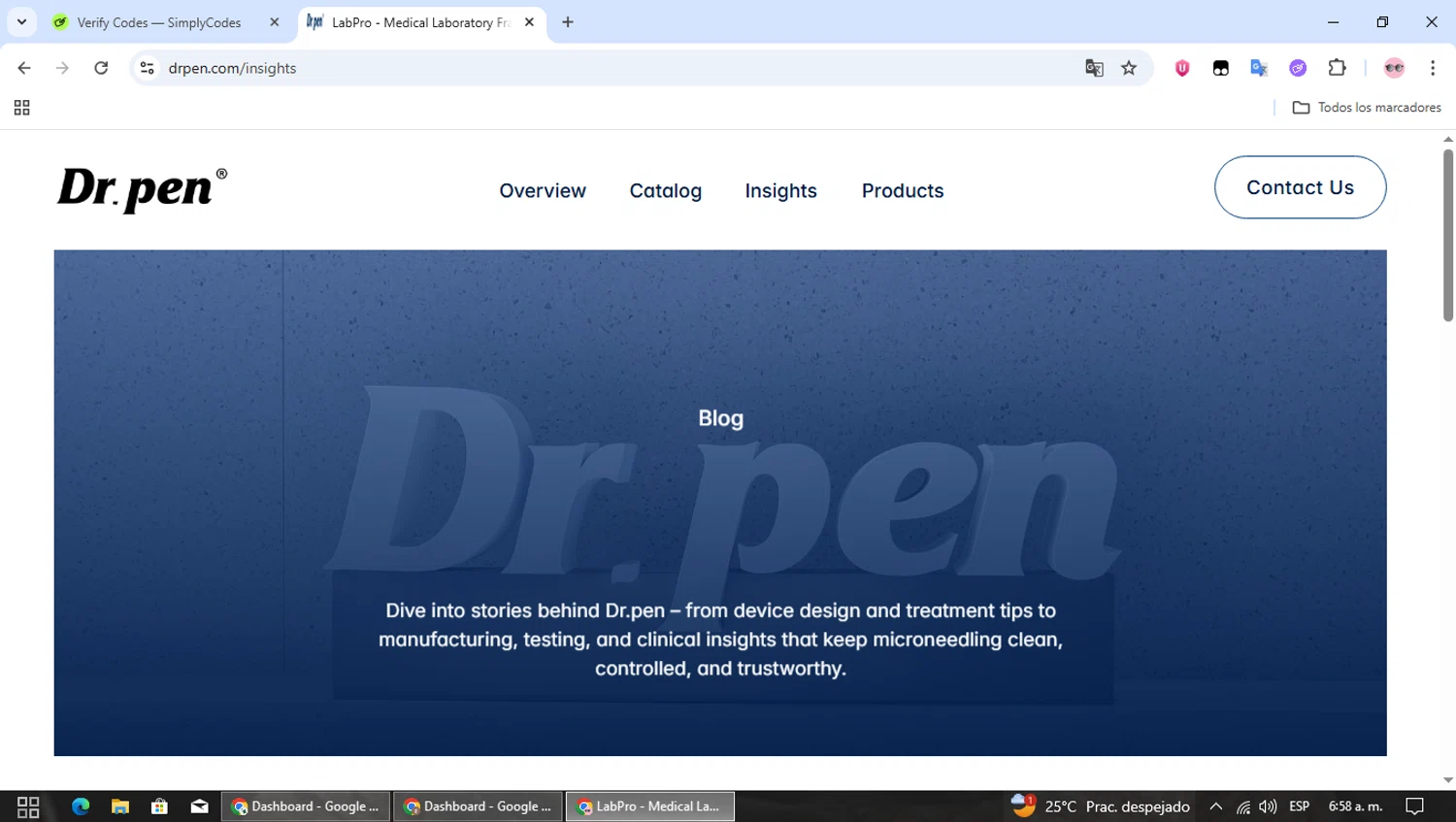
Task: Switch to first Dashboard Chrome taskbar window
Action: pyautogui.click(x=306, y=806)
